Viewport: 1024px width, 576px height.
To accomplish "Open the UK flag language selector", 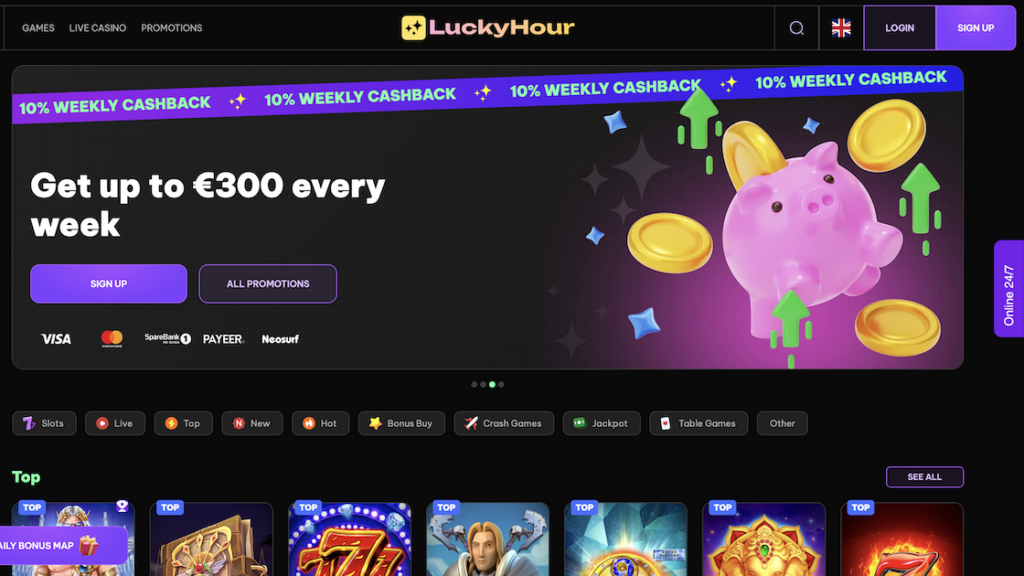I will (x=841, y=28).
